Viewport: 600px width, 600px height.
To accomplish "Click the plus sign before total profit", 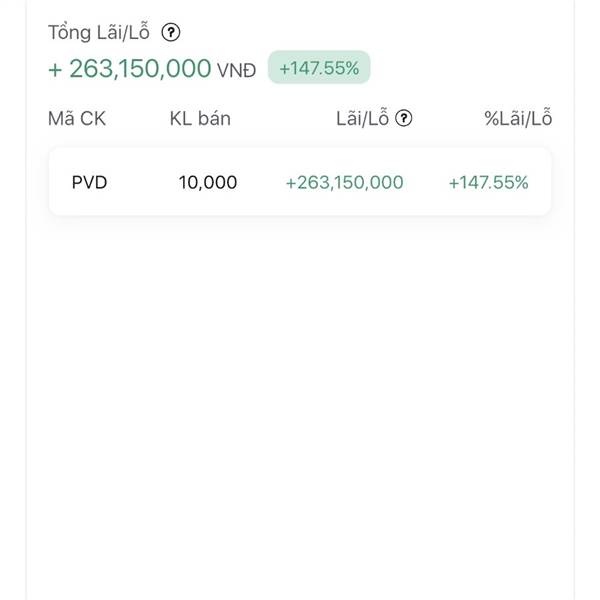I will (54, 68).
